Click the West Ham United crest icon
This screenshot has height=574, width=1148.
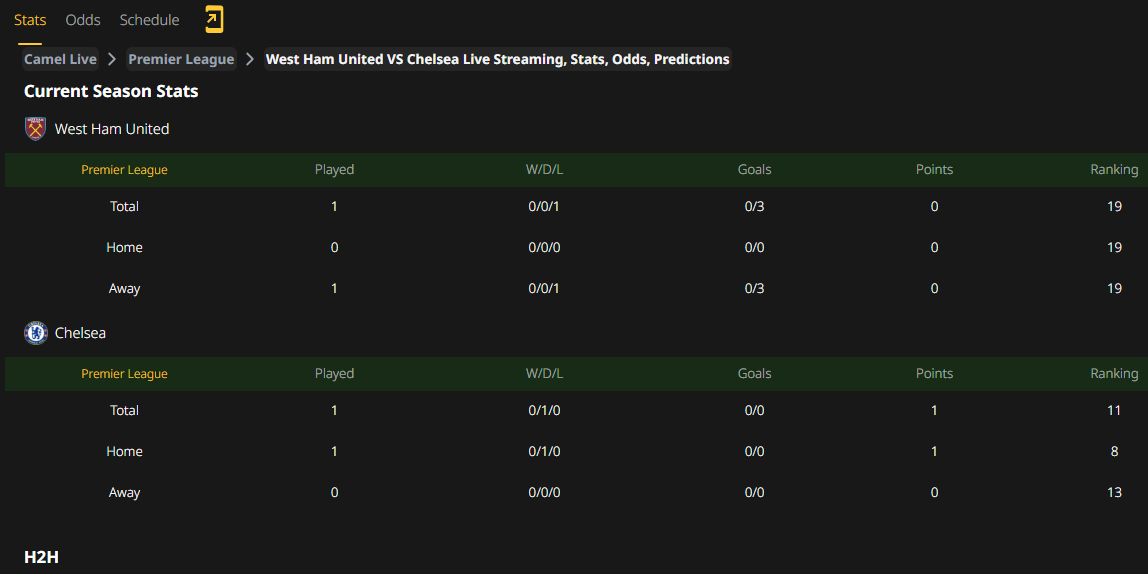(x=35, y=129)
